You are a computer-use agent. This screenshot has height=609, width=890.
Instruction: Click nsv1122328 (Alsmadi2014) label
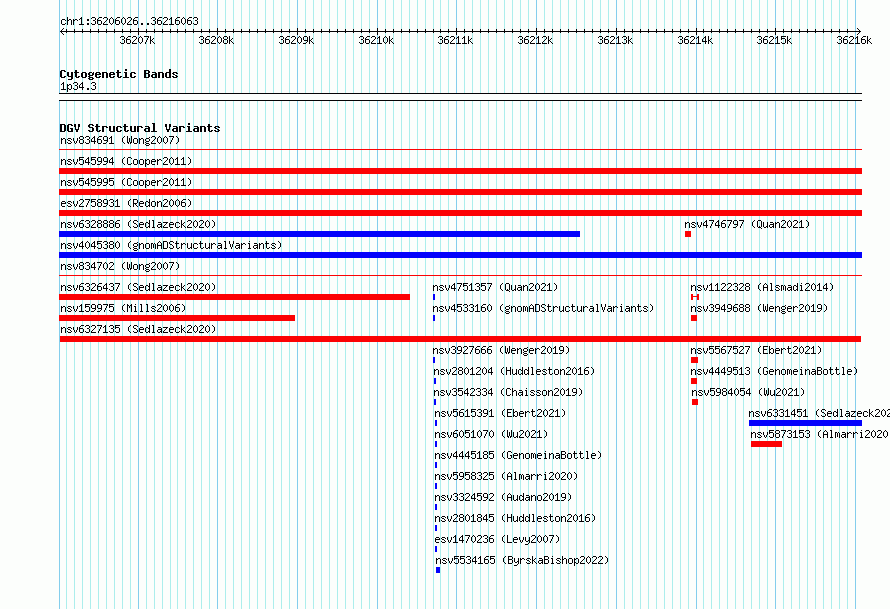[x=762, y=287]
